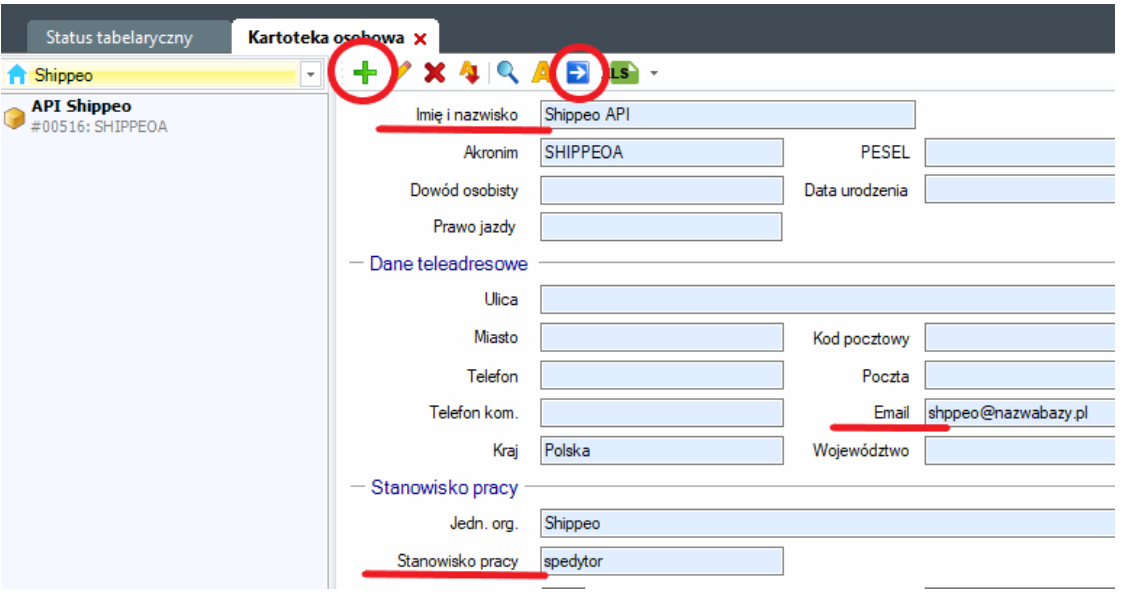1124x600 pixels.
Task: Click the A with red arrow sort icon
Action: coord(470,72)
